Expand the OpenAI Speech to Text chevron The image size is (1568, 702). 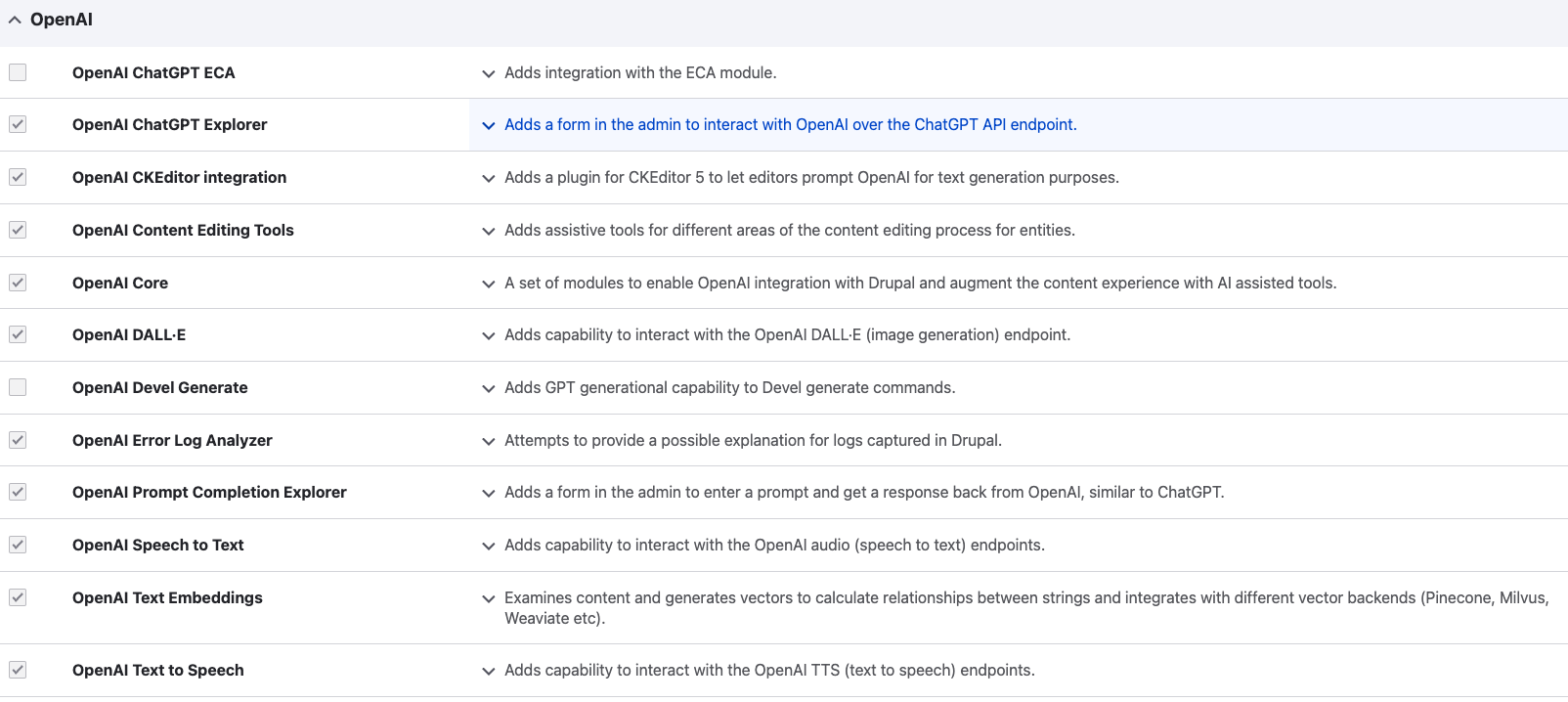click(489, 546)
